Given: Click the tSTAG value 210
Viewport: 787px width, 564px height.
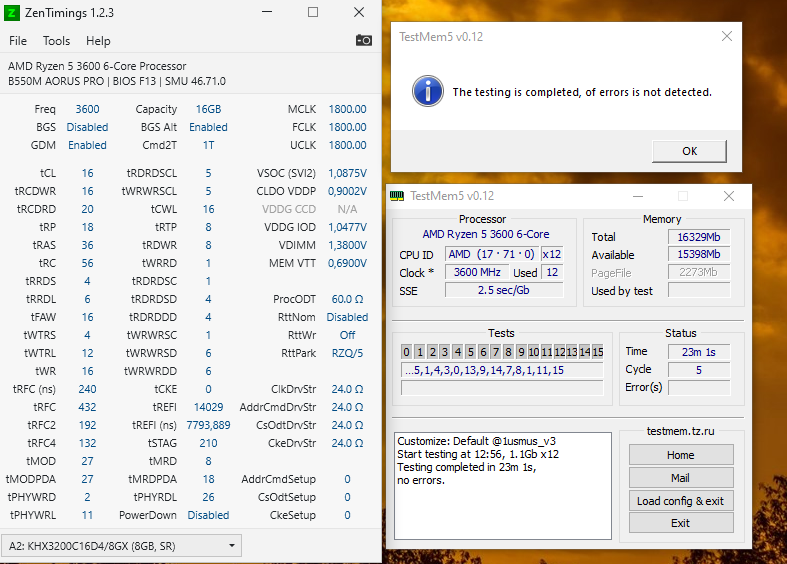Looking at the screenshot, I should [208, 443].
